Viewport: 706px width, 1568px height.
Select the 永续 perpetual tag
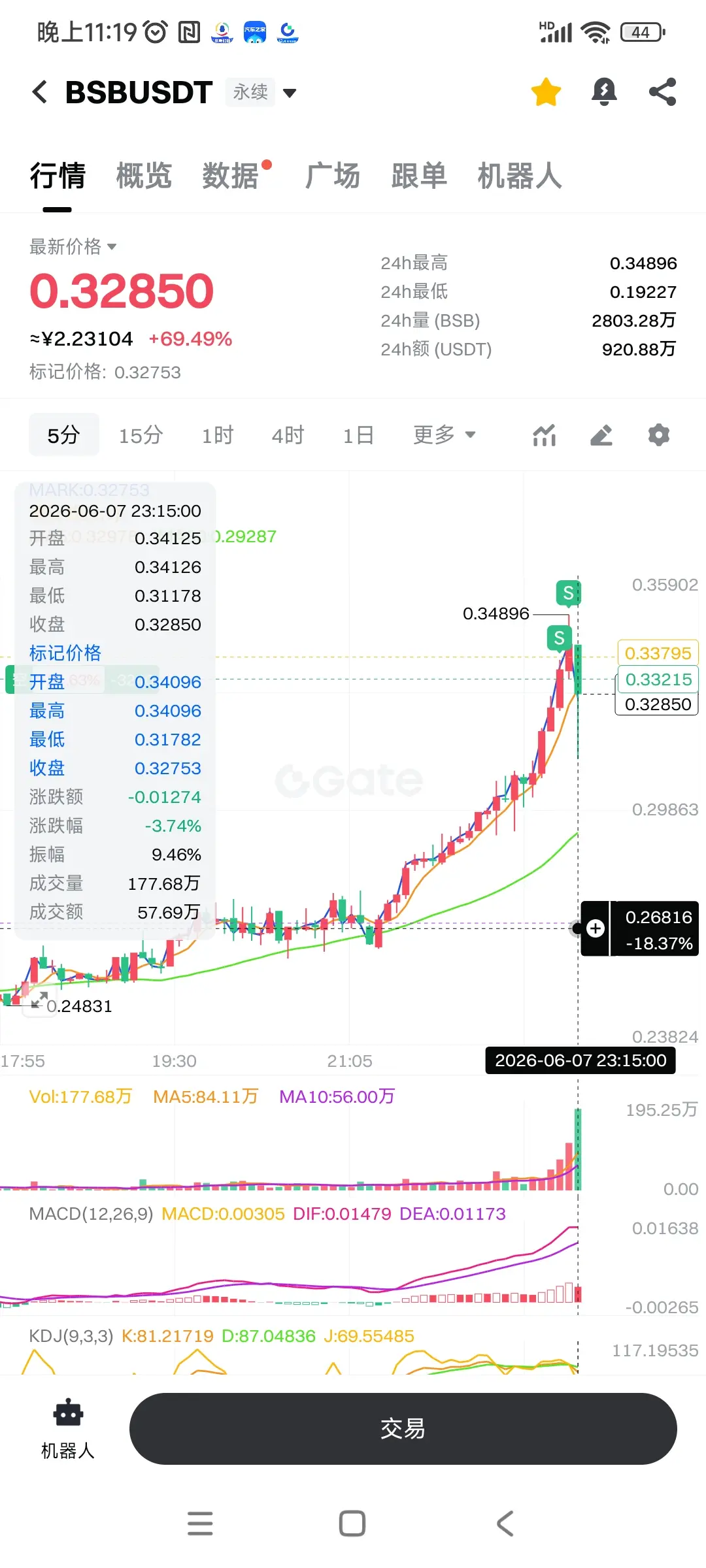pyautogui.click(x=250, y=92)
